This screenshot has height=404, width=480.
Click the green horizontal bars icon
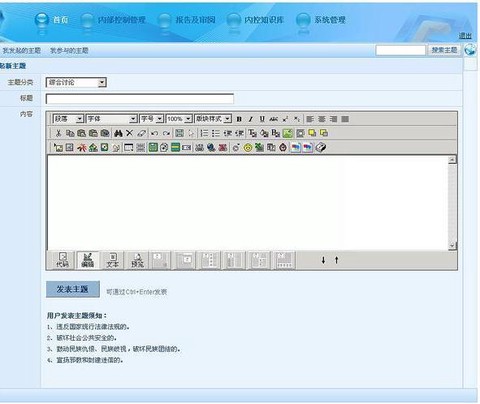175,147
